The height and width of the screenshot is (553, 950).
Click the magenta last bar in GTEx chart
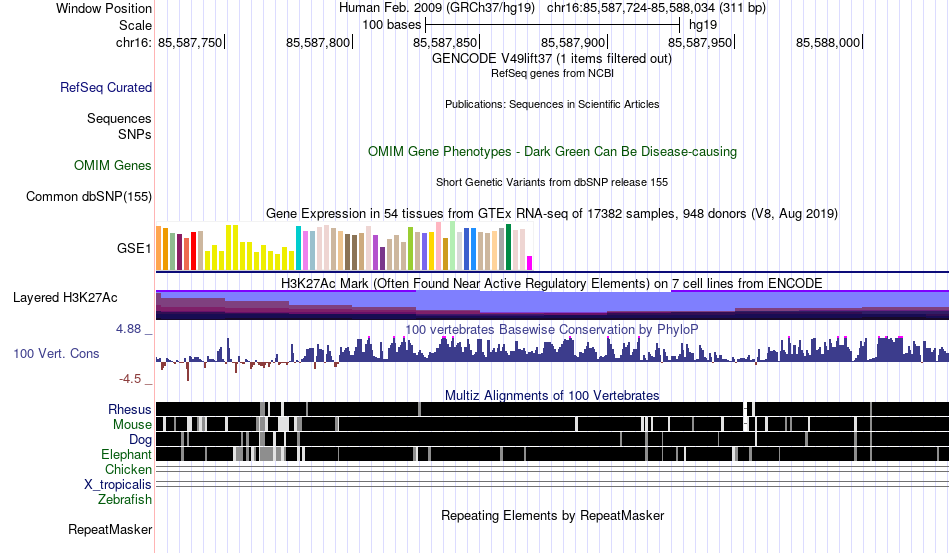click(530, 263)
